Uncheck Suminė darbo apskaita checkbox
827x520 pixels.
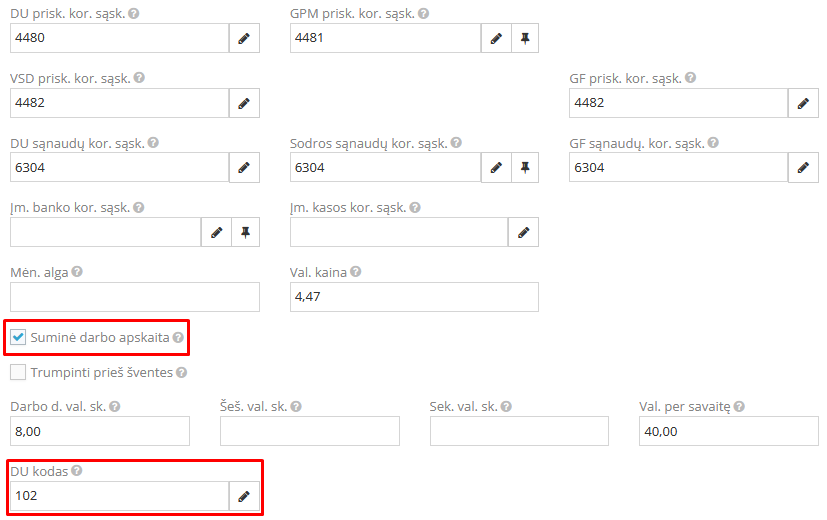coord(18,338)
